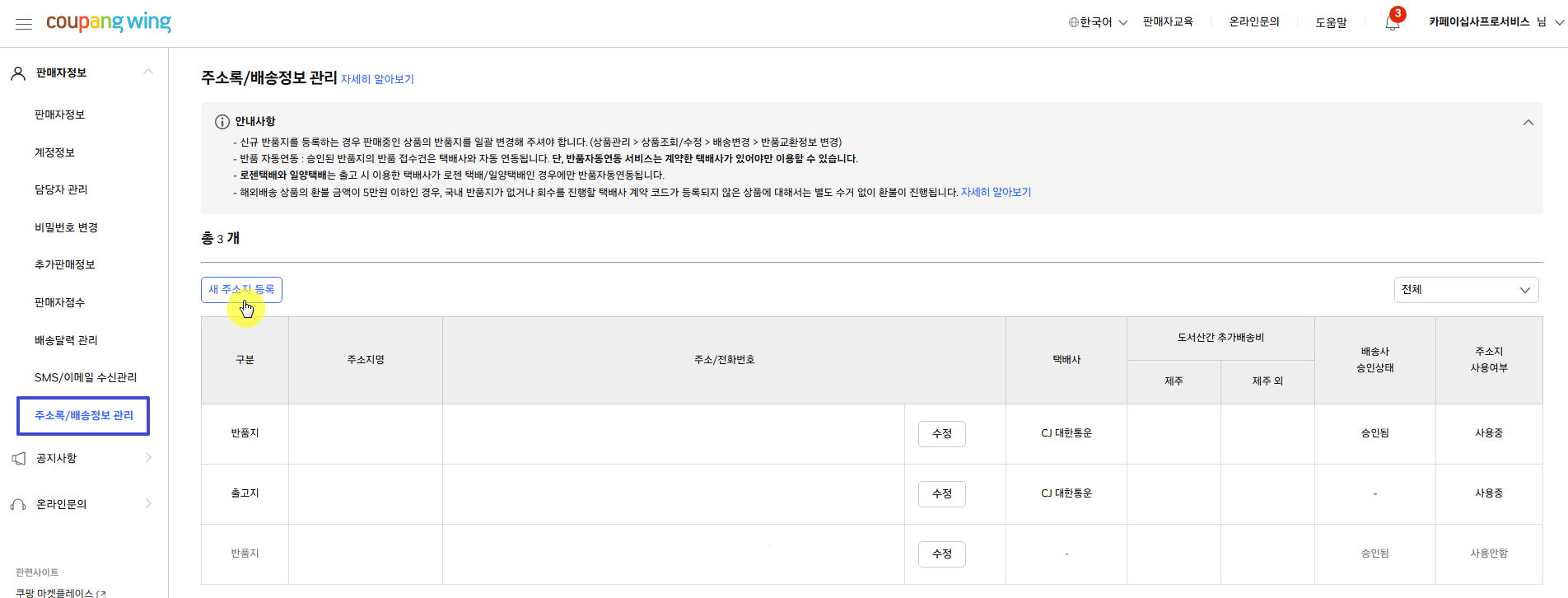Click the Coupang Wing logo

click(109, 22)
